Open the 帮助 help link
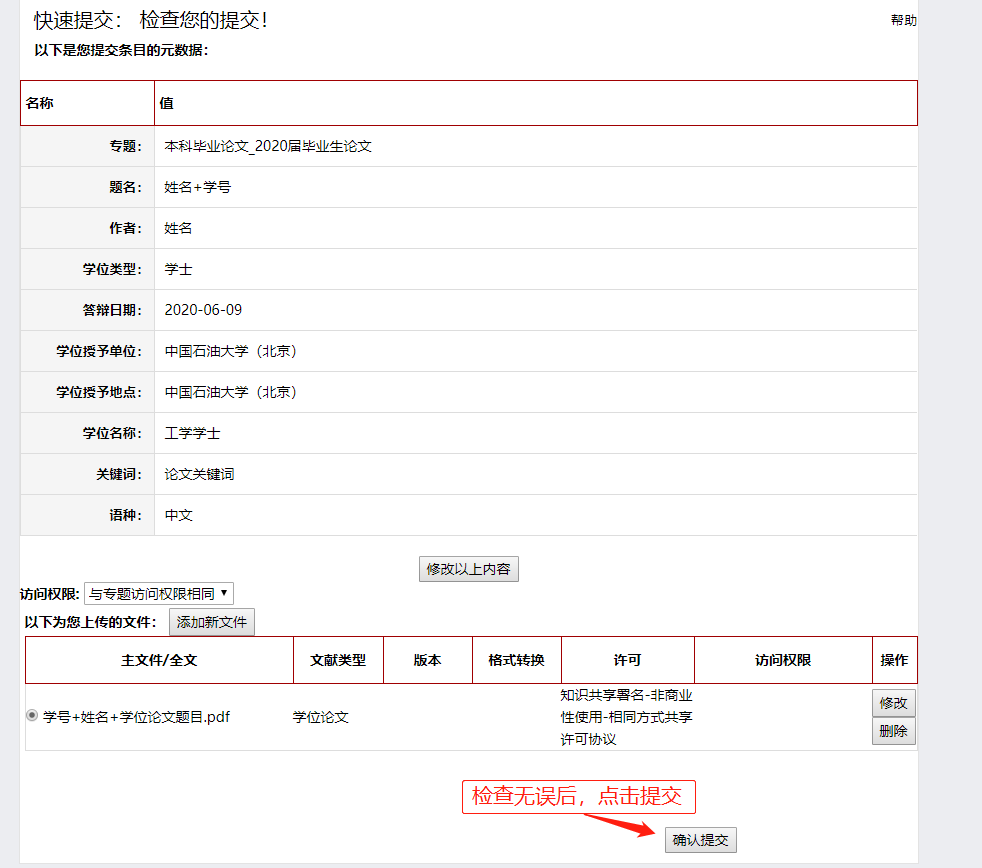 click(x=903, y=20)
